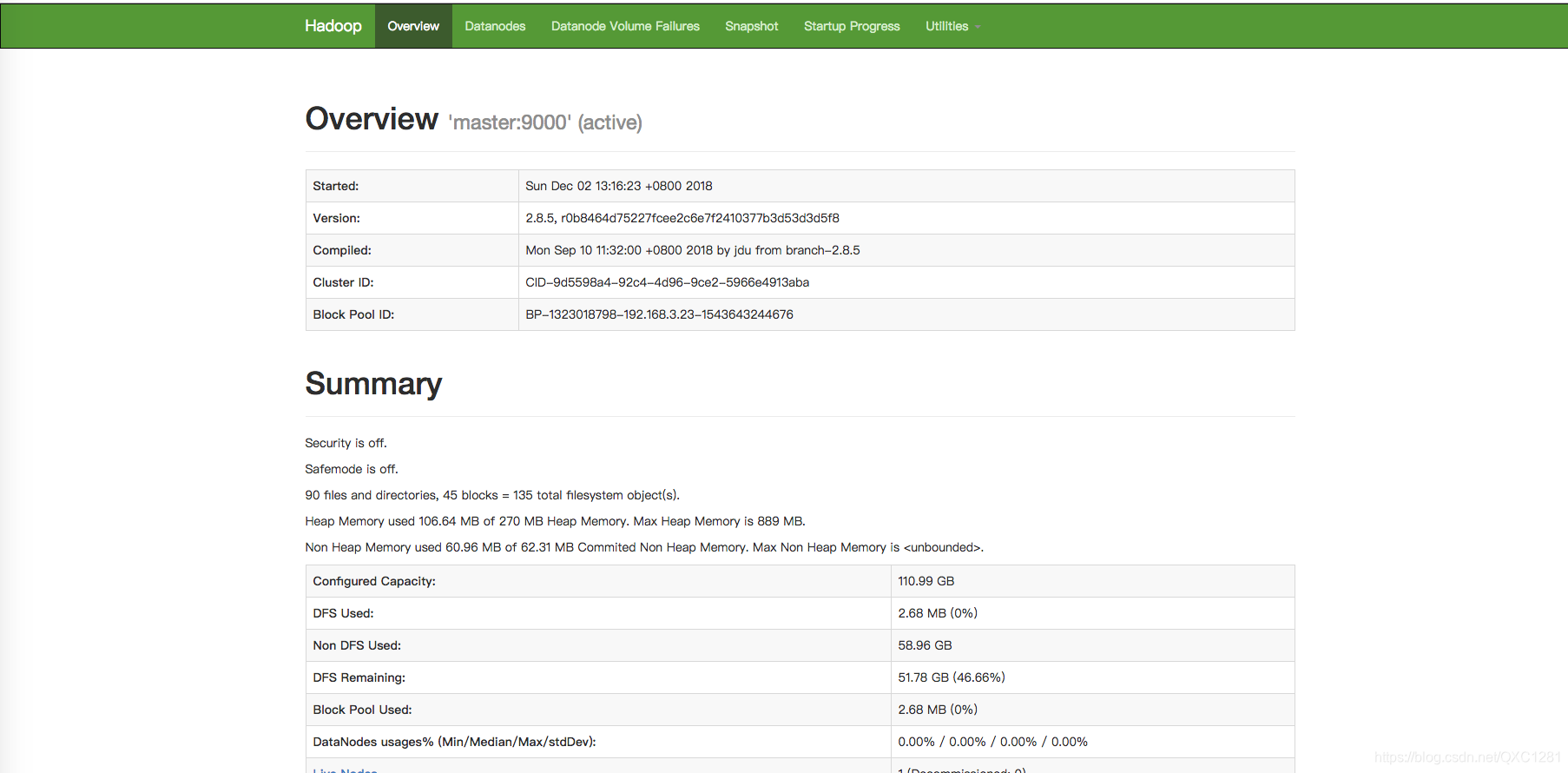Select the 51.78 GB (46.66%) value

[x=952, y=677]
